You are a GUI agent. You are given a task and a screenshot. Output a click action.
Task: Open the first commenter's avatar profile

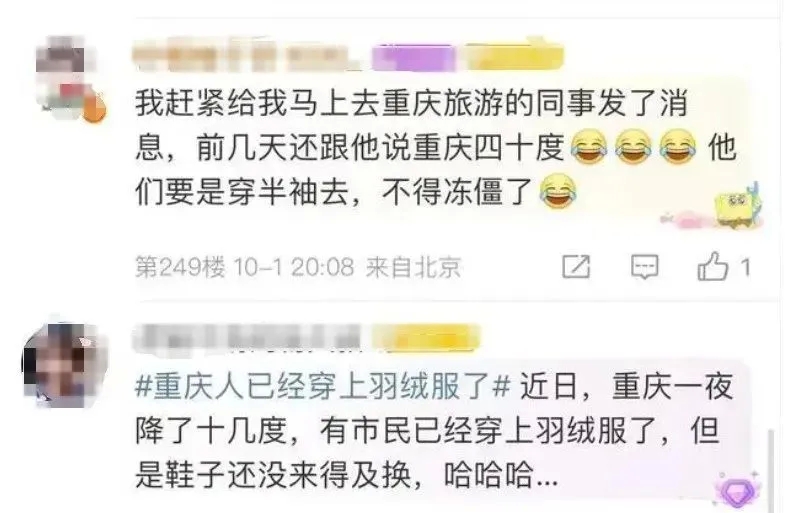coord(66,78)
